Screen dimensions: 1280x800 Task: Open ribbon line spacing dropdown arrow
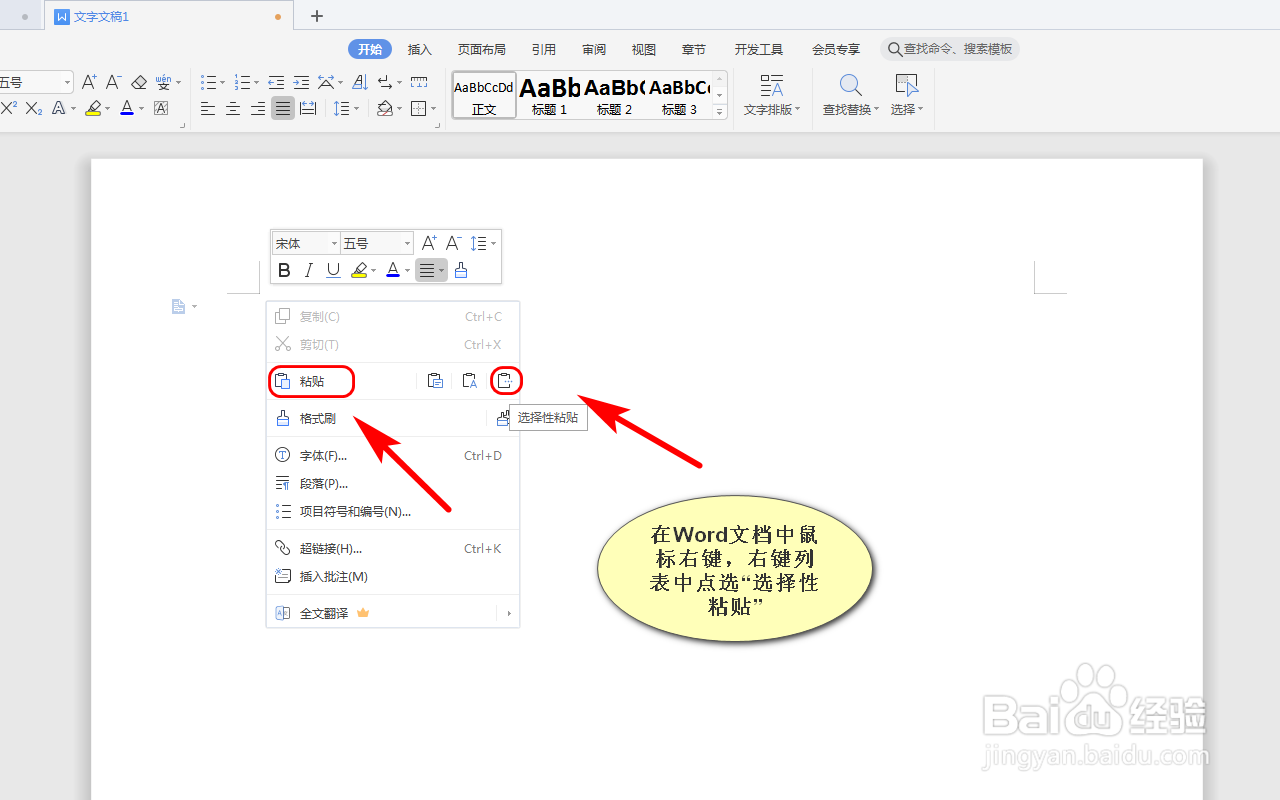point(356,109)
